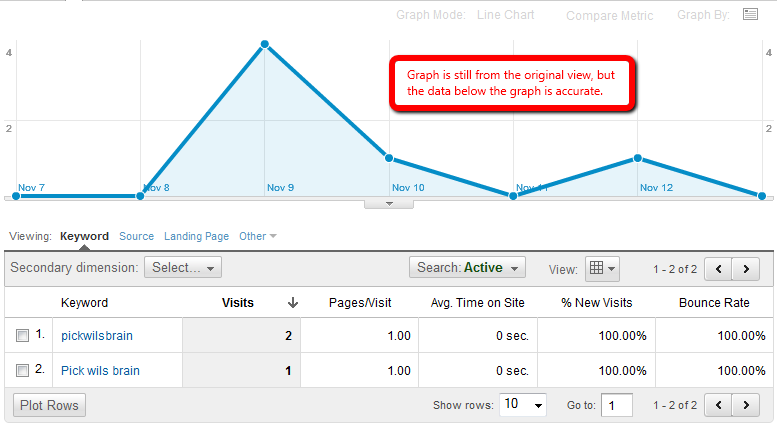The image size is (777, 425).
Task: Click the Nov 9 peak data point
Action: point(264,44)
